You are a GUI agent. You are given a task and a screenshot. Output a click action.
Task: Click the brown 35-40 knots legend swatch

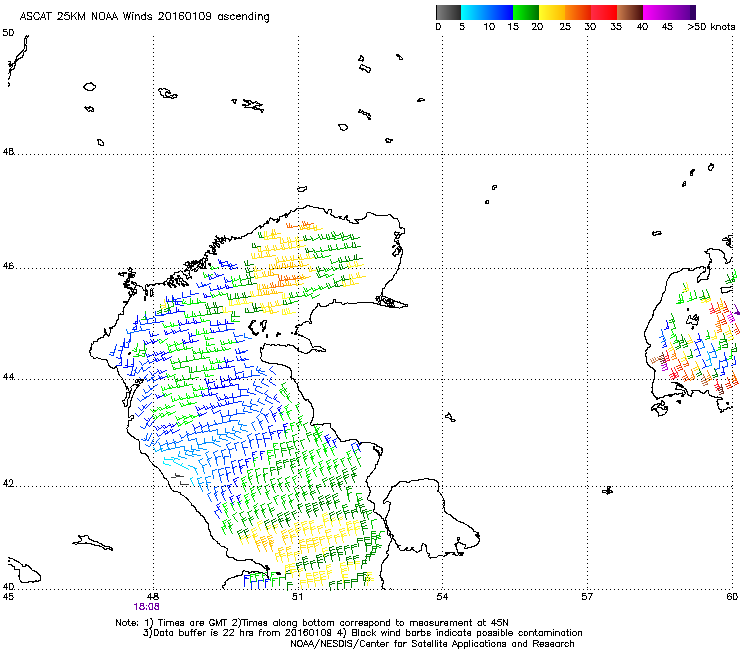point(630,12)
